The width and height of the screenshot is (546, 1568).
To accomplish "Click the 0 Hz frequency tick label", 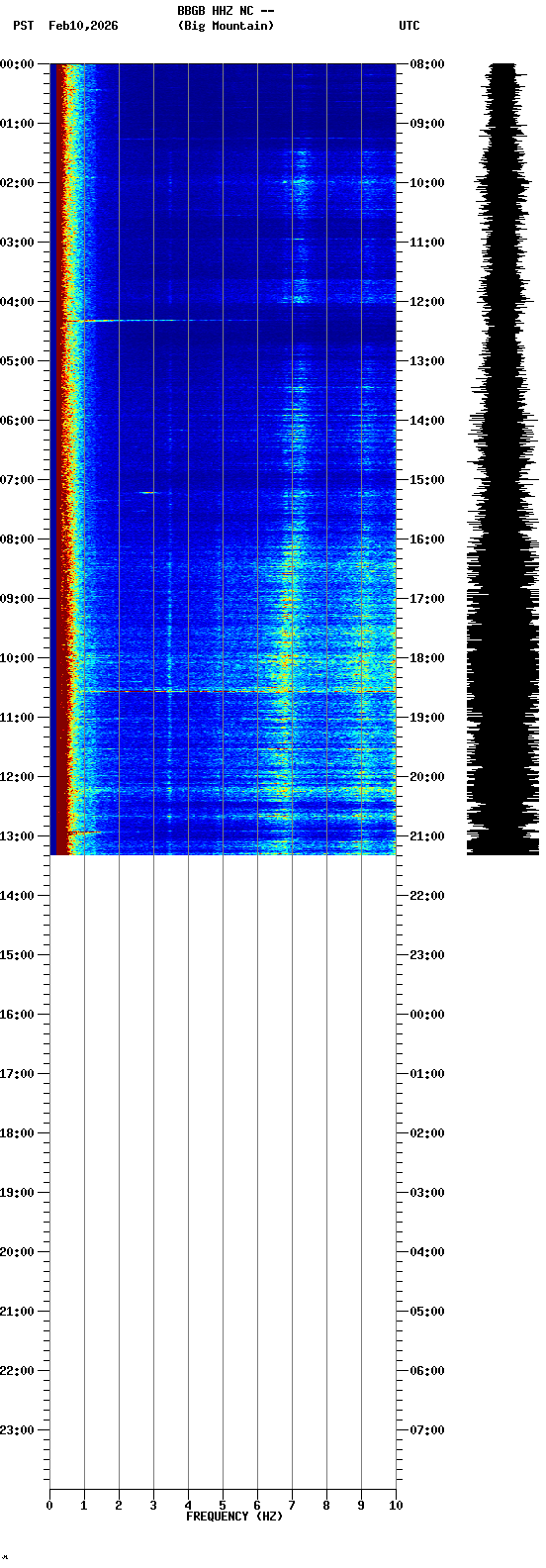I will coord(49,1506).
